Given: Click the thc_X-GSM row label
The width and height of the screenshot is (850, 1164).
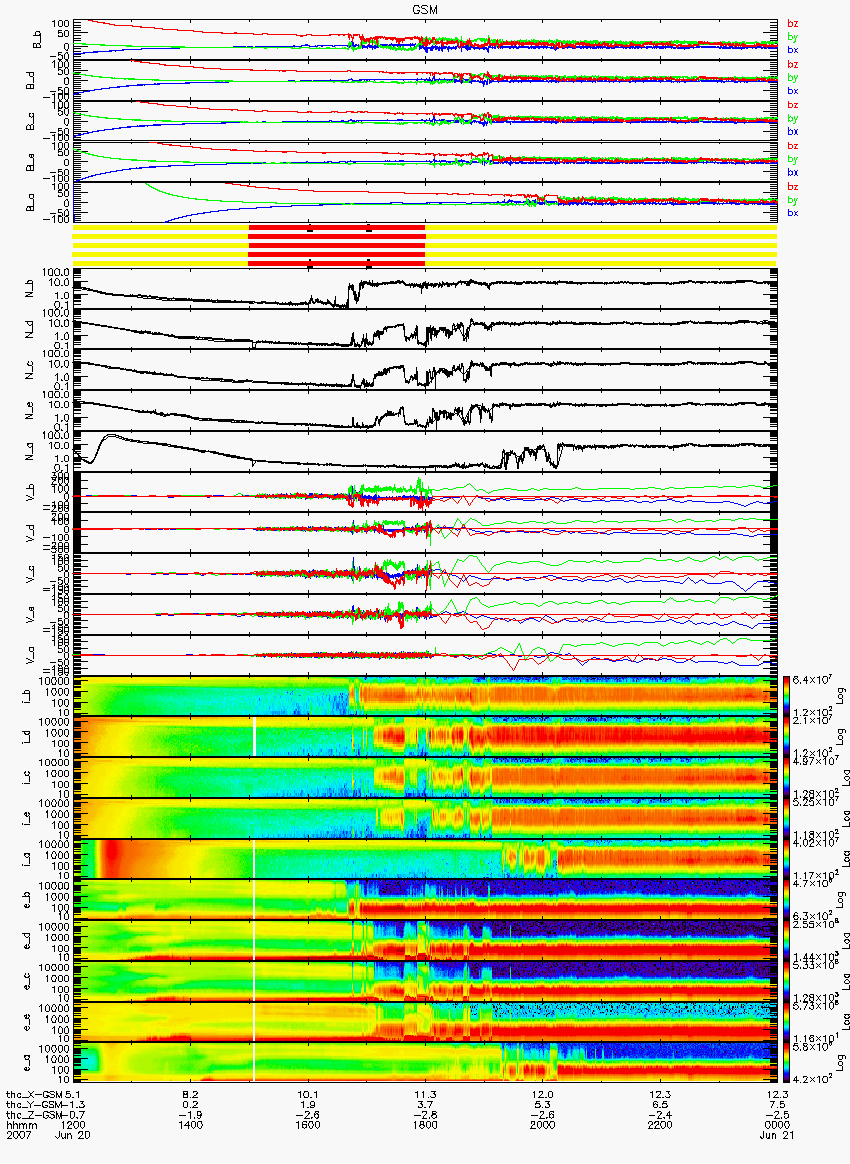Looking at the screenshot, I should (35, 1094).
